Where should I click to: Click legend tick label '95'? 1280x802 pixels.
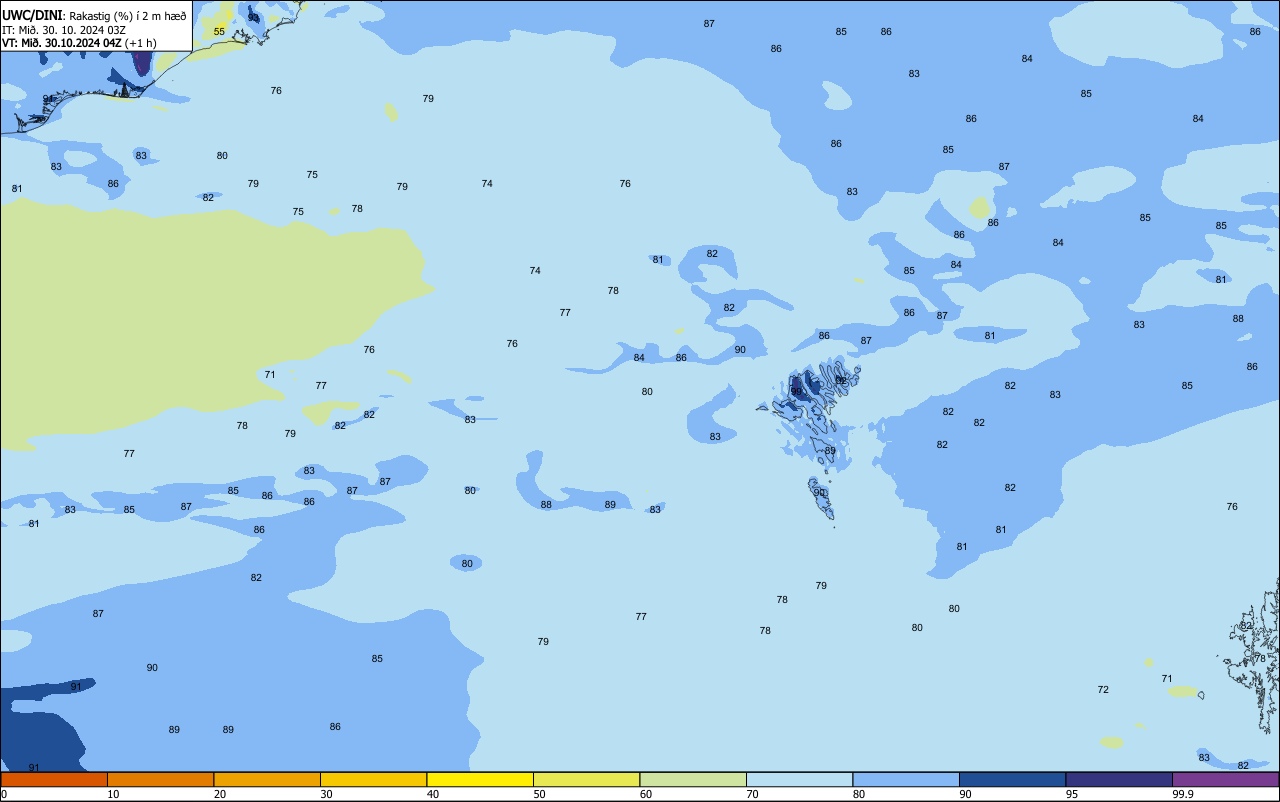click(x=1071, y=794)
